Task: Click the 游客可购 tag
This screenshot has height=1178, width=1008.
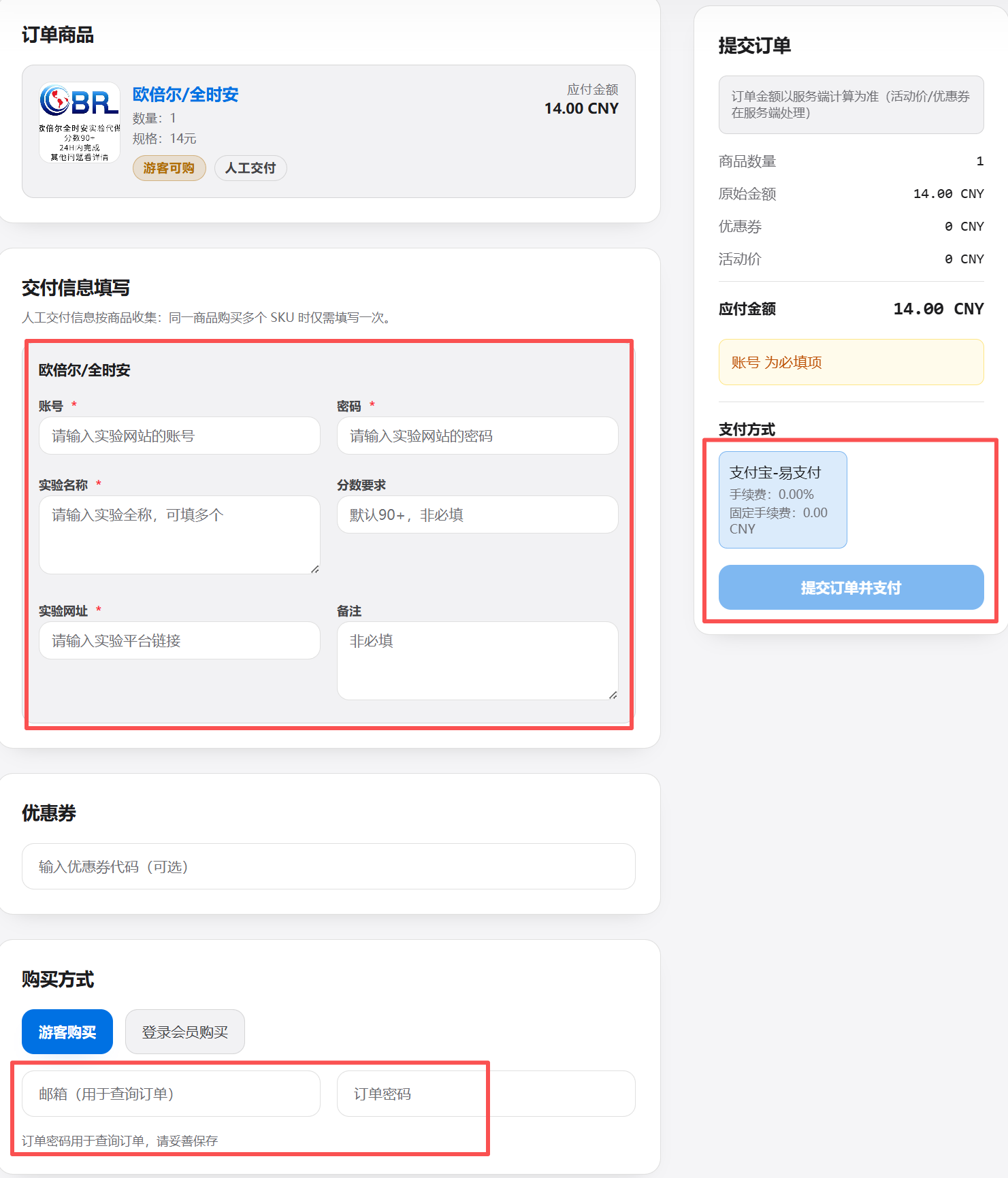Action: (x=169, y=168)
